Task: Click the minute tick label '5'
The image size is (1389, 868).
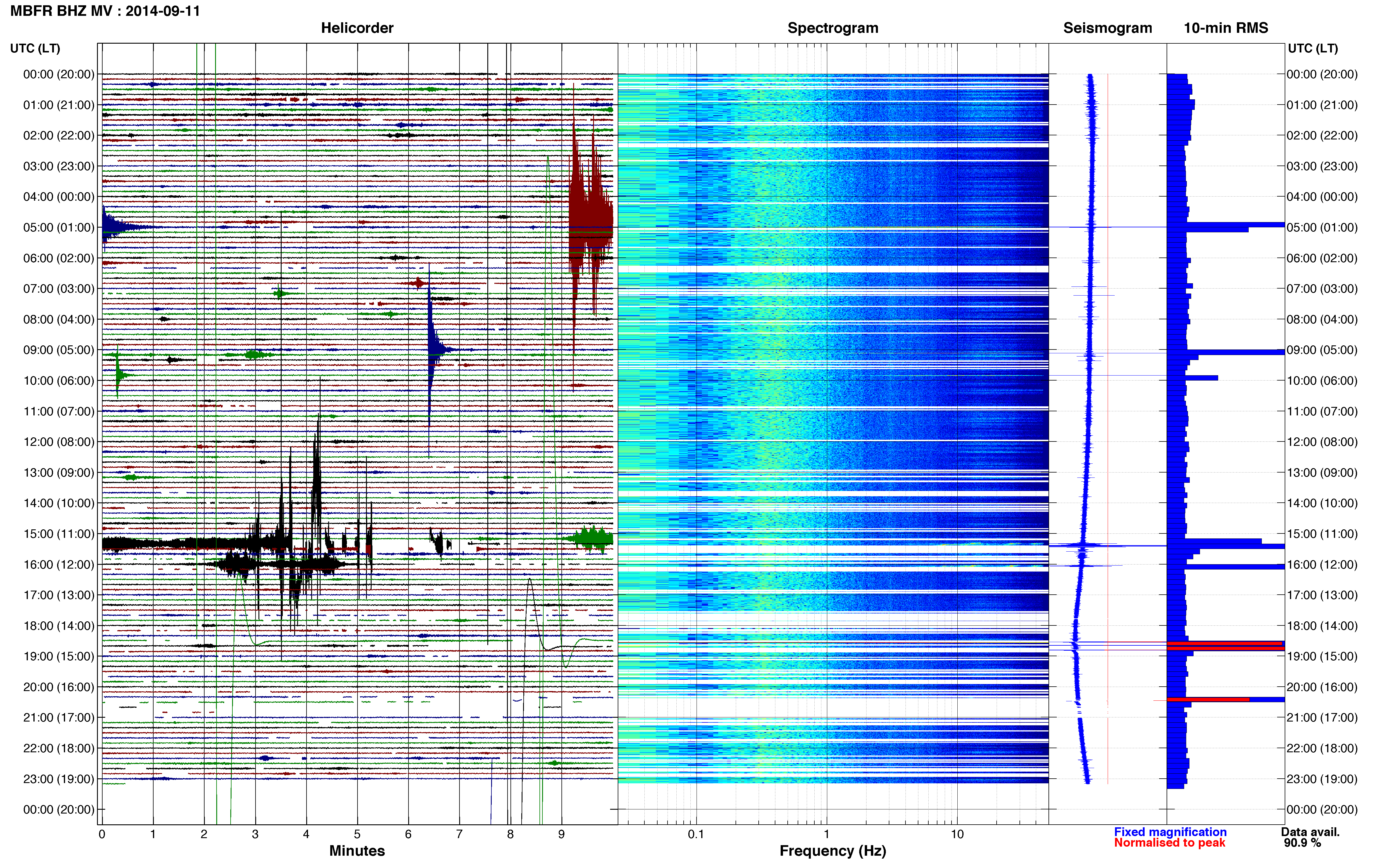Action: coord(357,834)
